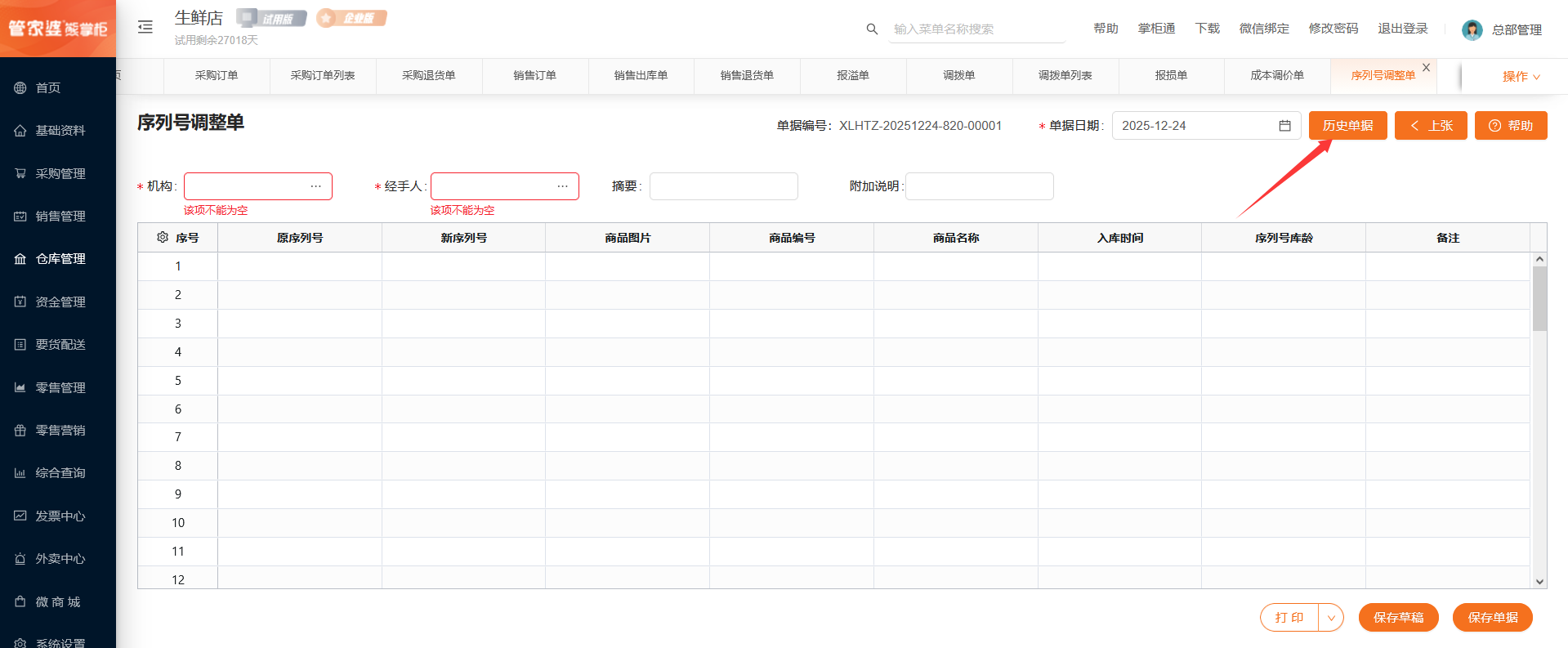Screen dimensions: 1568x648
Task: Click the 综合查询 bar chart icon
Action: [x=20, y=473]
